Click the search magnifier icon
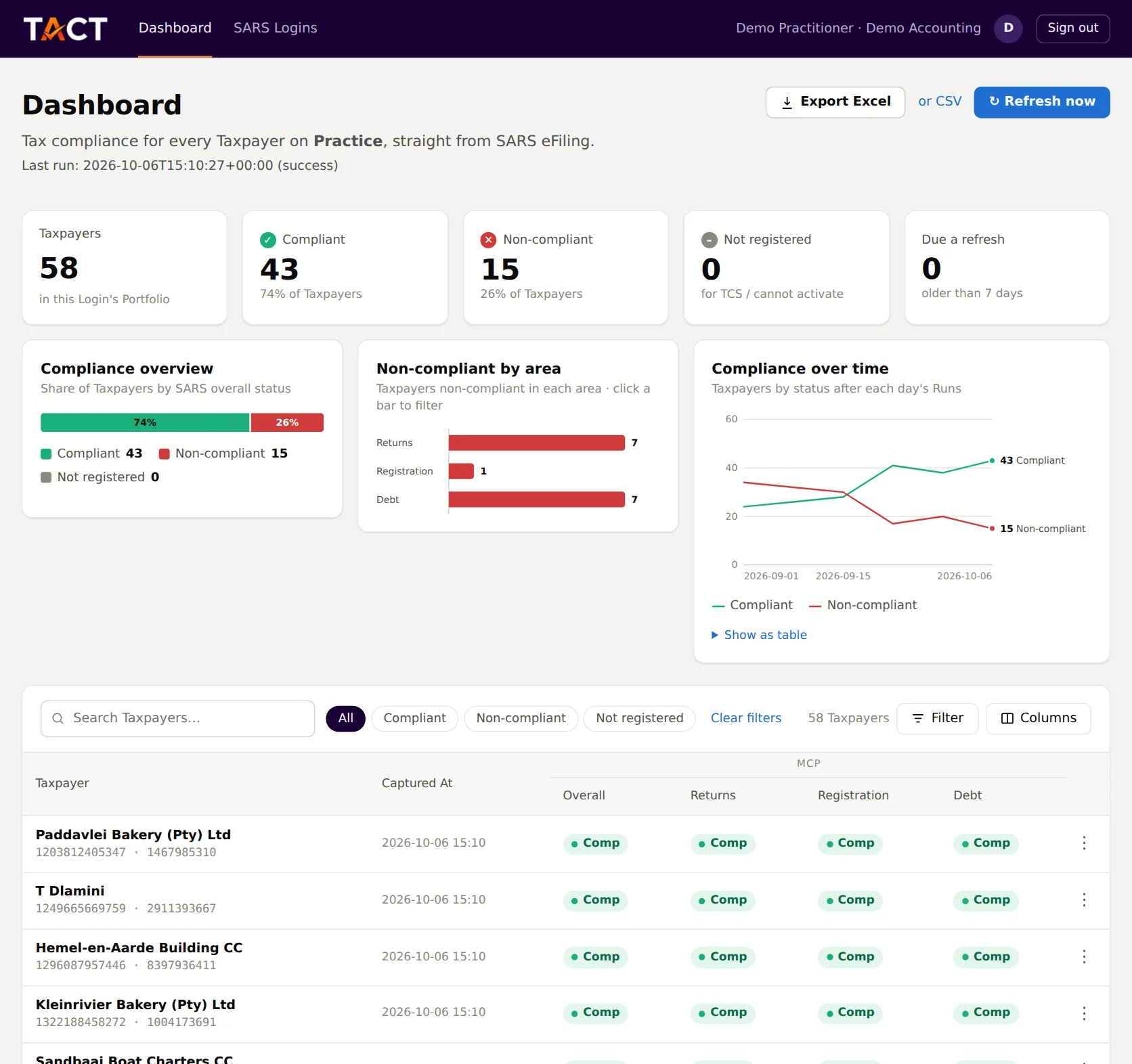Screen dimensions: 1132x1064 click(x=58, y=718)
